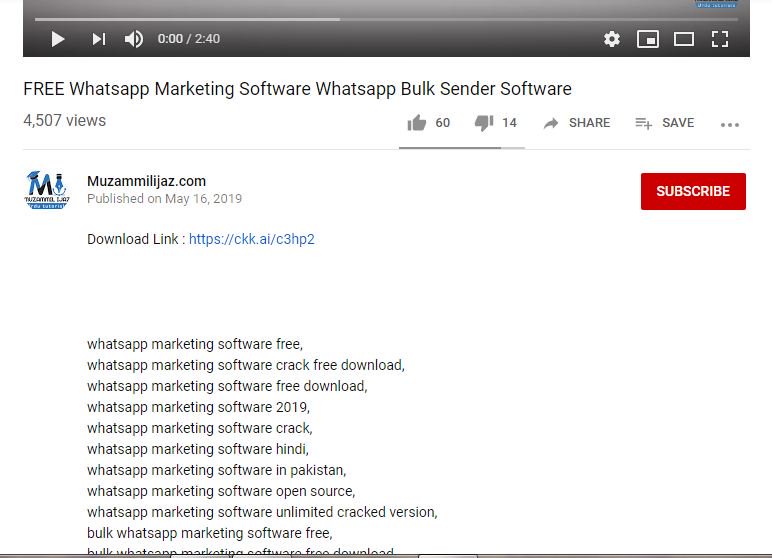
Task: Open Muzammilijaz.com channel name link
Action: pyautogui.click(x=146, y=181)
